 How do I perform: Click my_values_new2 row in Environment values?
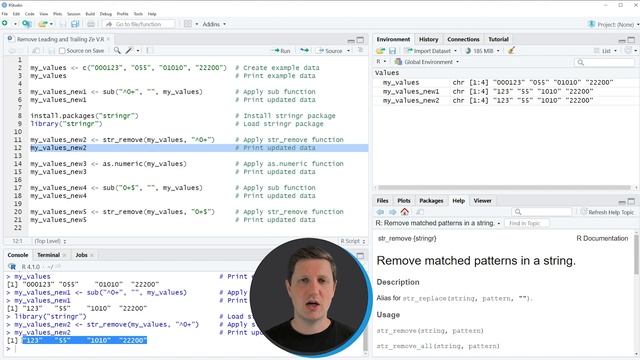(505, 100)
